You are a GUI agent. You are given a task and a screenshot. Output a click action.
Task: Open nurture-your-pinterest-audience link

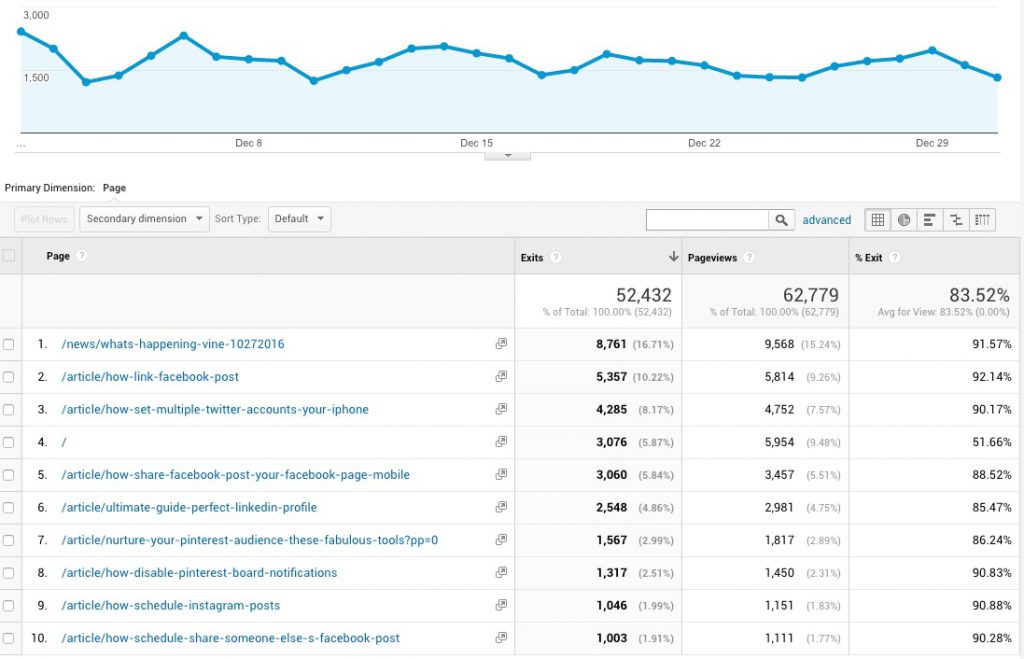click(x=249, y=540)
